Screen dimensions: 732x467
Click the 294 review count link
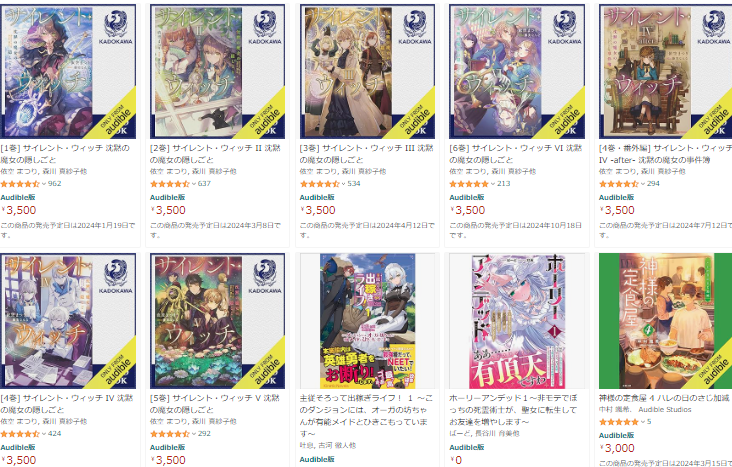[x=653, y=184]
